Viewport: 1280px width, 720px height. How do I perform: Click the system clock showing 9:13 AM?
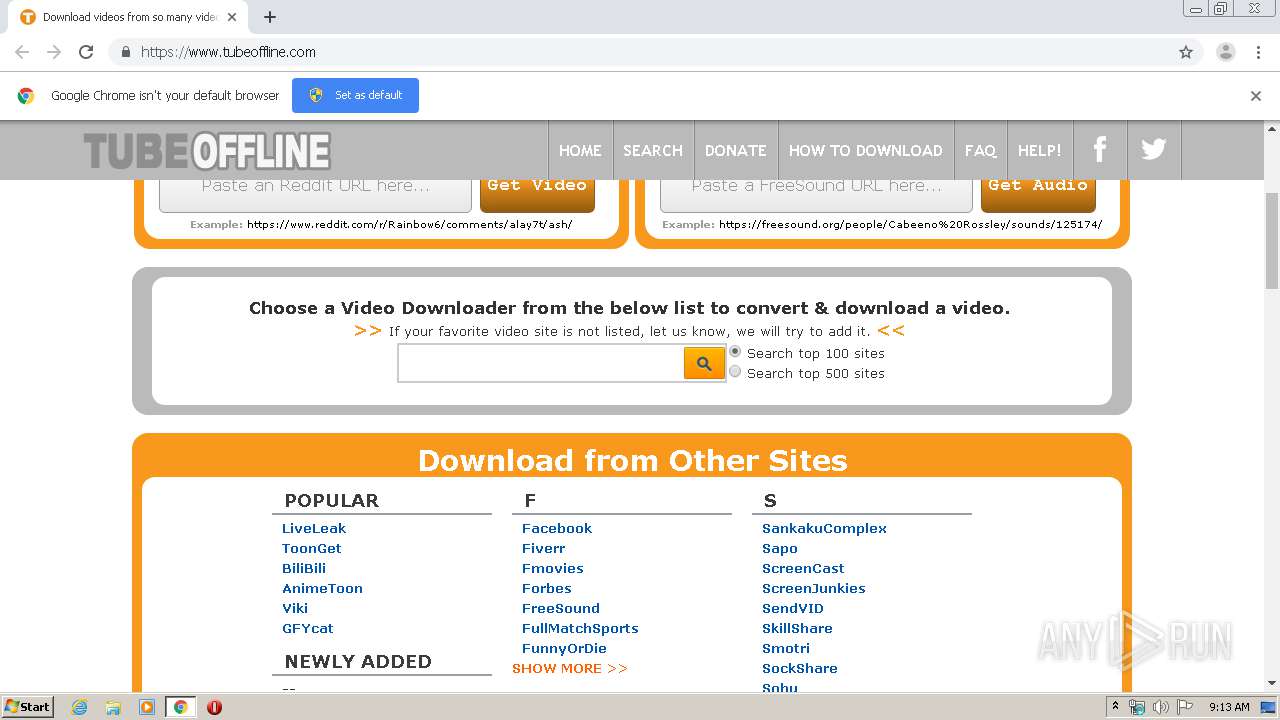click(1229, 707)
